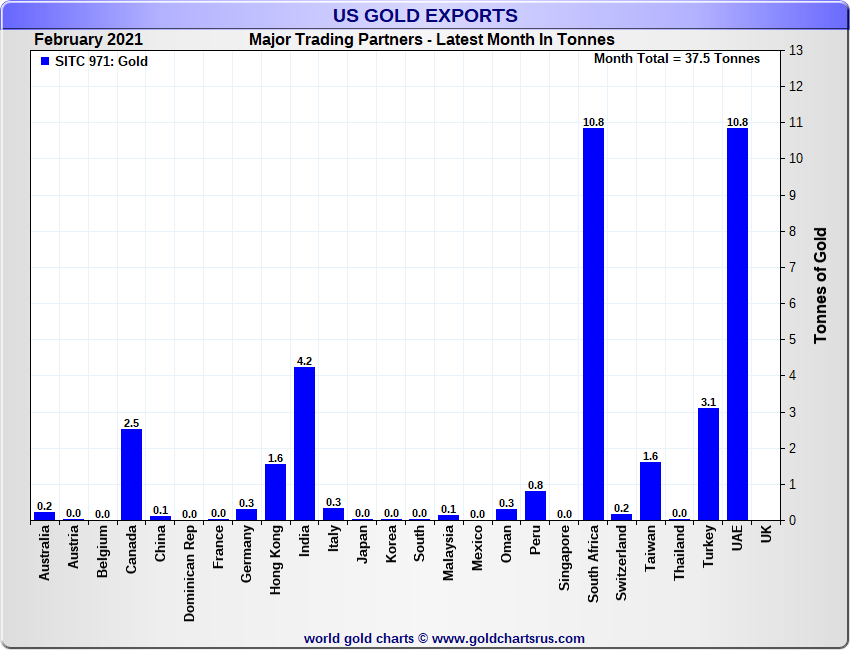850x650 pixels.
Task: Select the Canada bar
Action: point(131,475)
